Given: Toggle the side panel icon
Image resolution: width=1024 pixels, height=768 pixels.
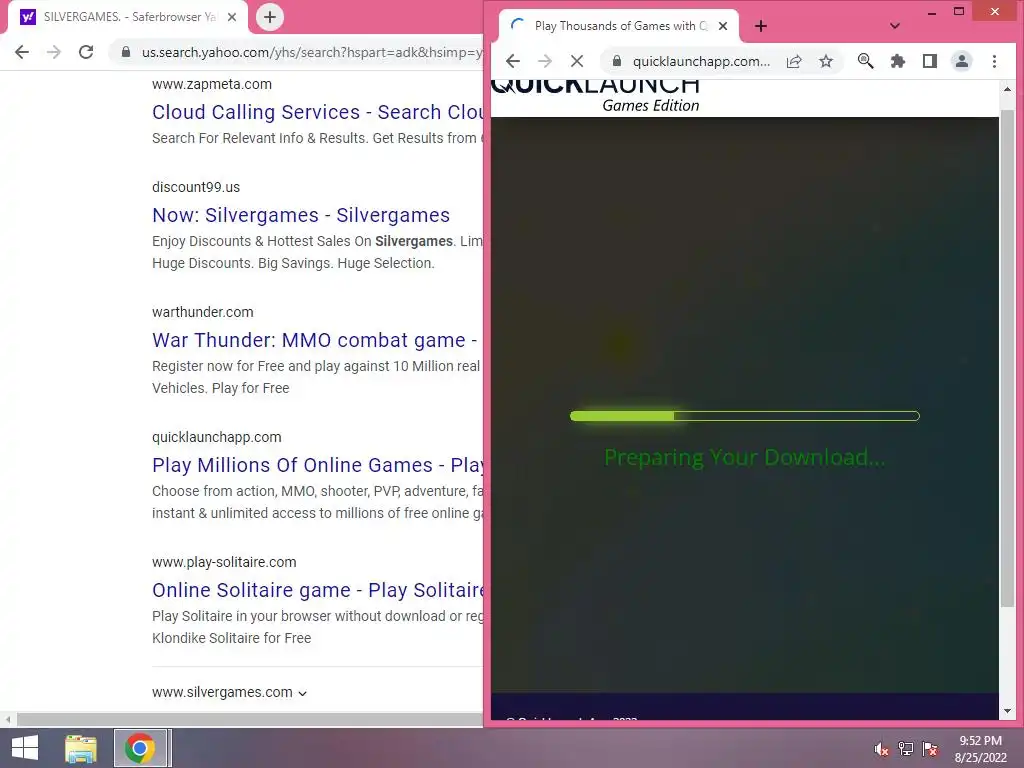Looking at the screenshot, I should (930, 61).
